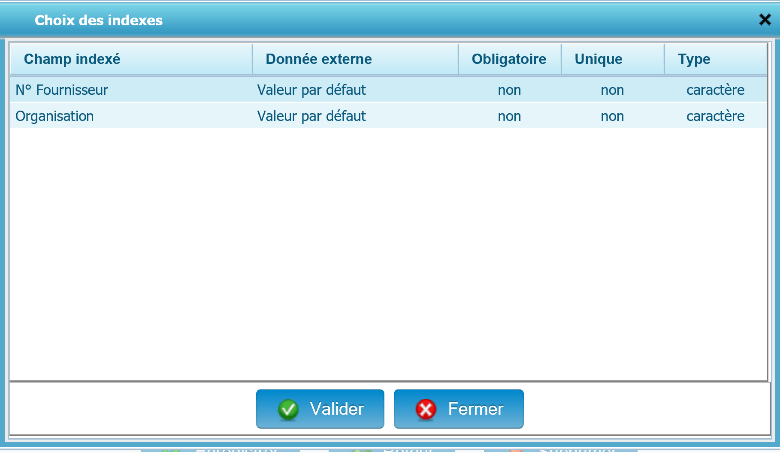Toggle Obligatoire value for N° Fournisseur
The image size is (780, 452).
tap(509, 90)
